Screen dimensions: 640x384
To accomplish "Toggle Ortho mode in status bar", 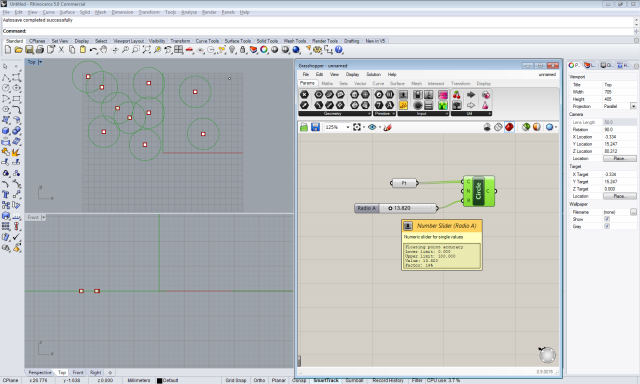I will pyautogui.click(x=259, y=380).
